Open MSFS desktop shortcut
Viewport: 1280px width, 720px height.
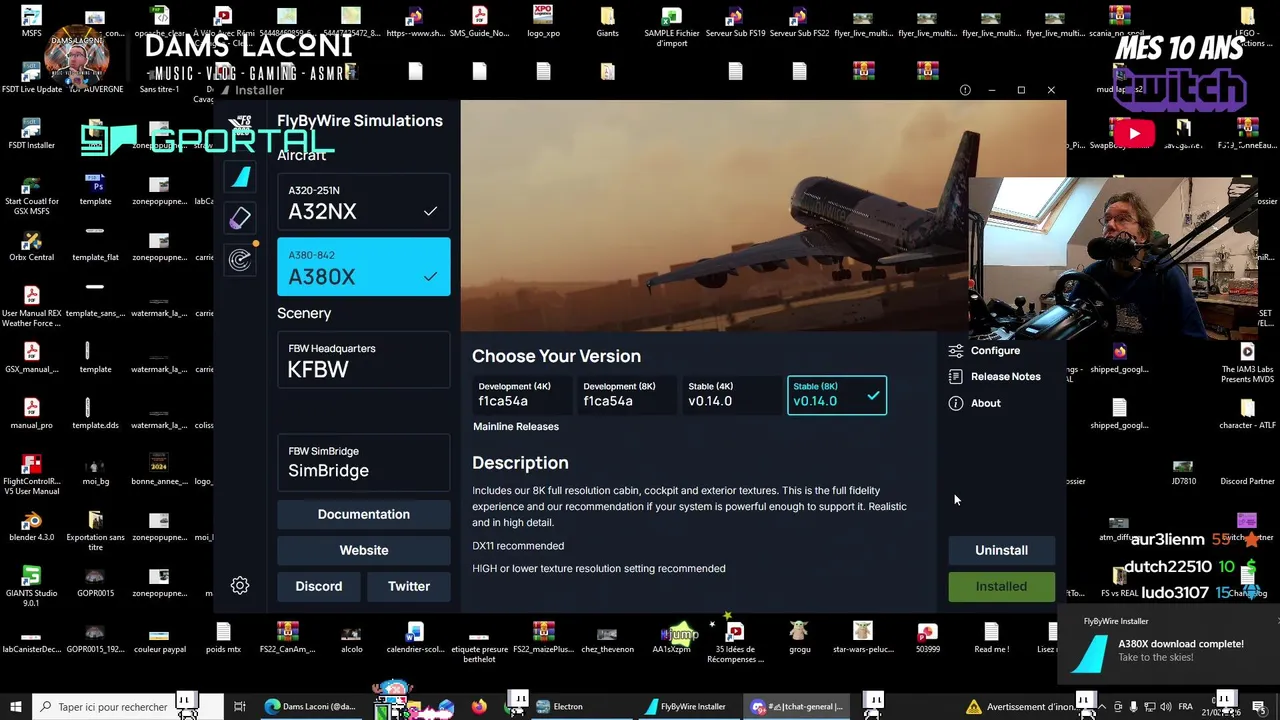(31, 23)
